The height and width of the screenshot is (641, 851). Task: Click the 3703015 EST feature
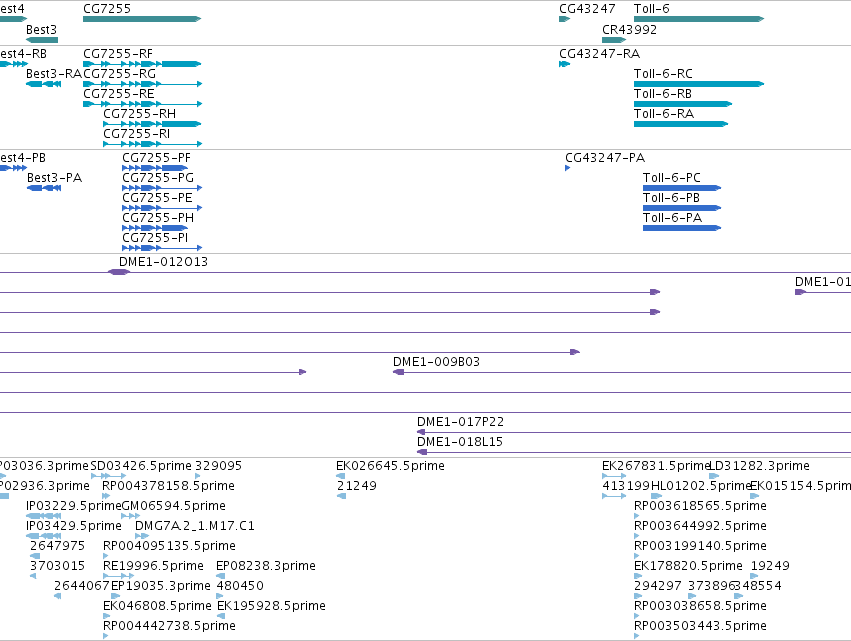(33, 576)
